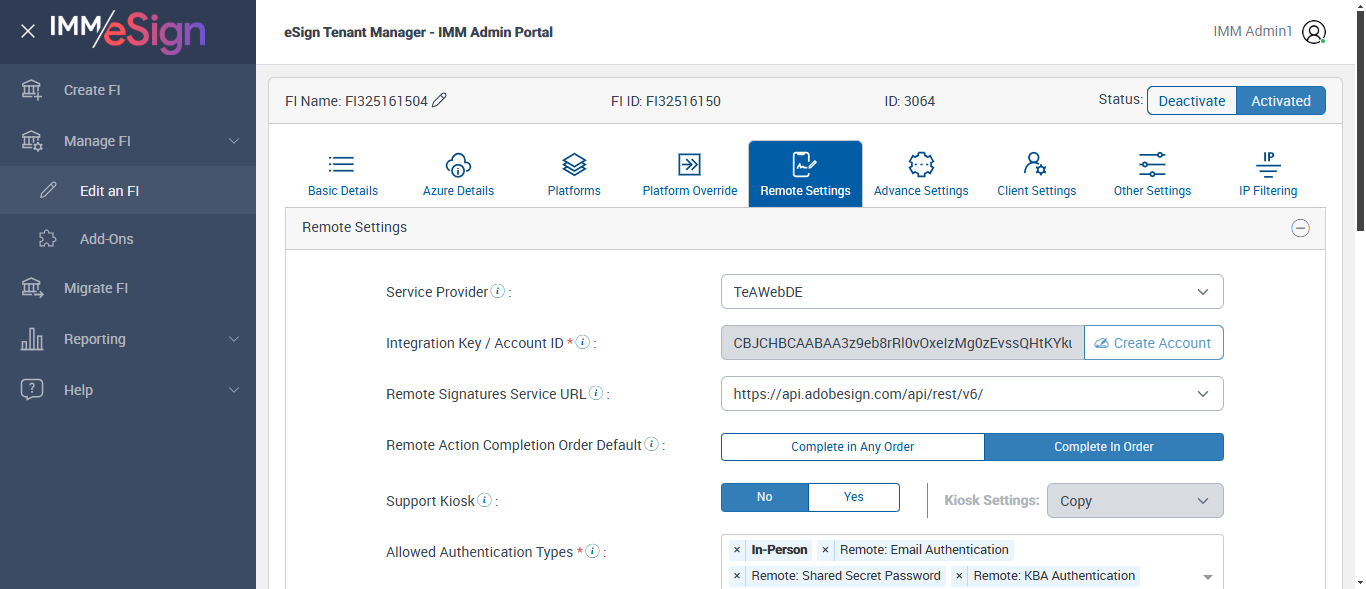1366x589 pixels.
Task: Click the Integration Key / Account ID field
Action: pyautogui.click(x=902, y=343)
